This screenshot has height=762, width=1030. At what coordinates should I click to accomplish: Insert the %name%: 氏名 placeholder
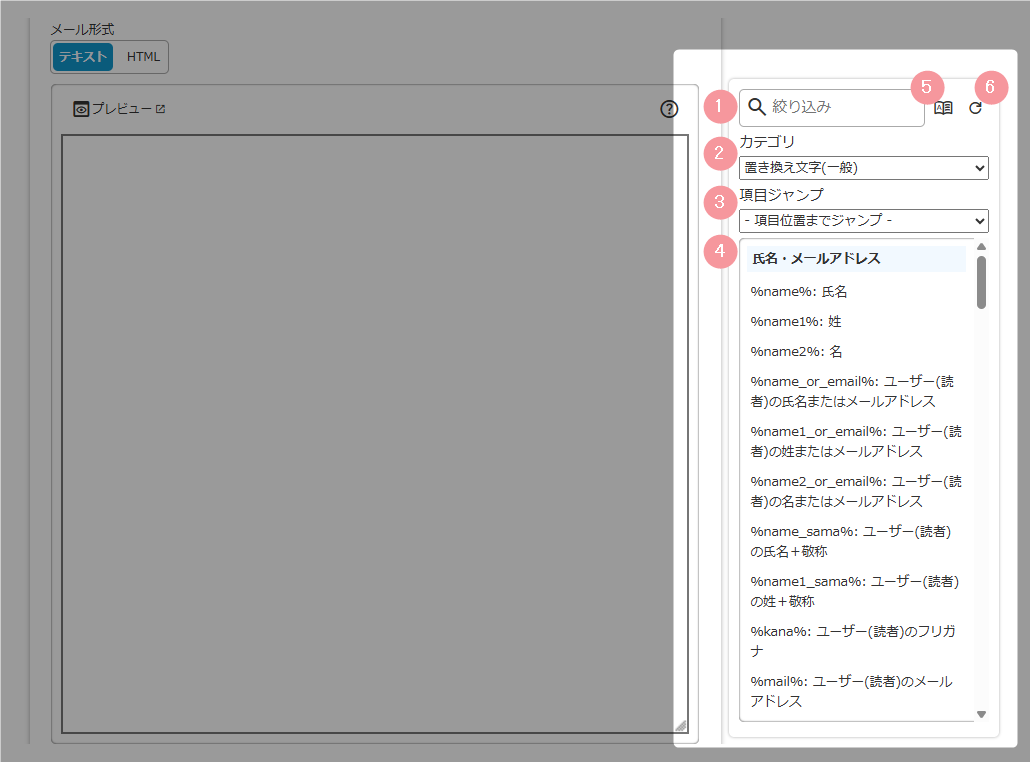[799, 292]
